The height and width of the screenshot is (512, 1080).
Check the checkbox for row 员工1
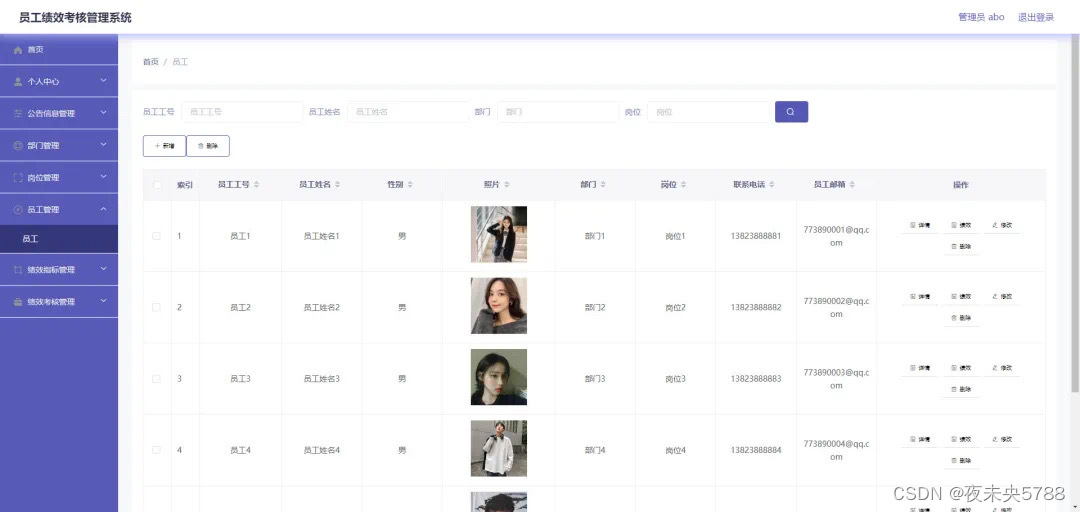[x=156, y=236]
